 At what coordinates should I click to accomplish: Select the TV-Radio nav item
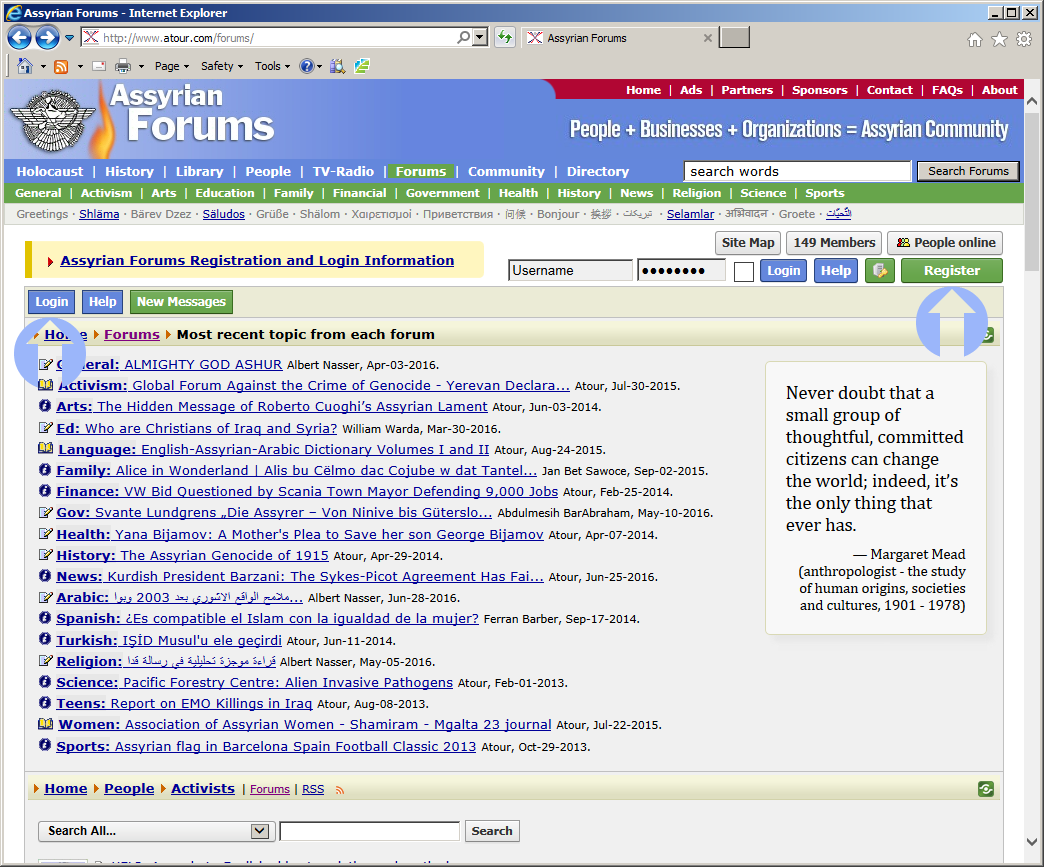coord(344,171)
